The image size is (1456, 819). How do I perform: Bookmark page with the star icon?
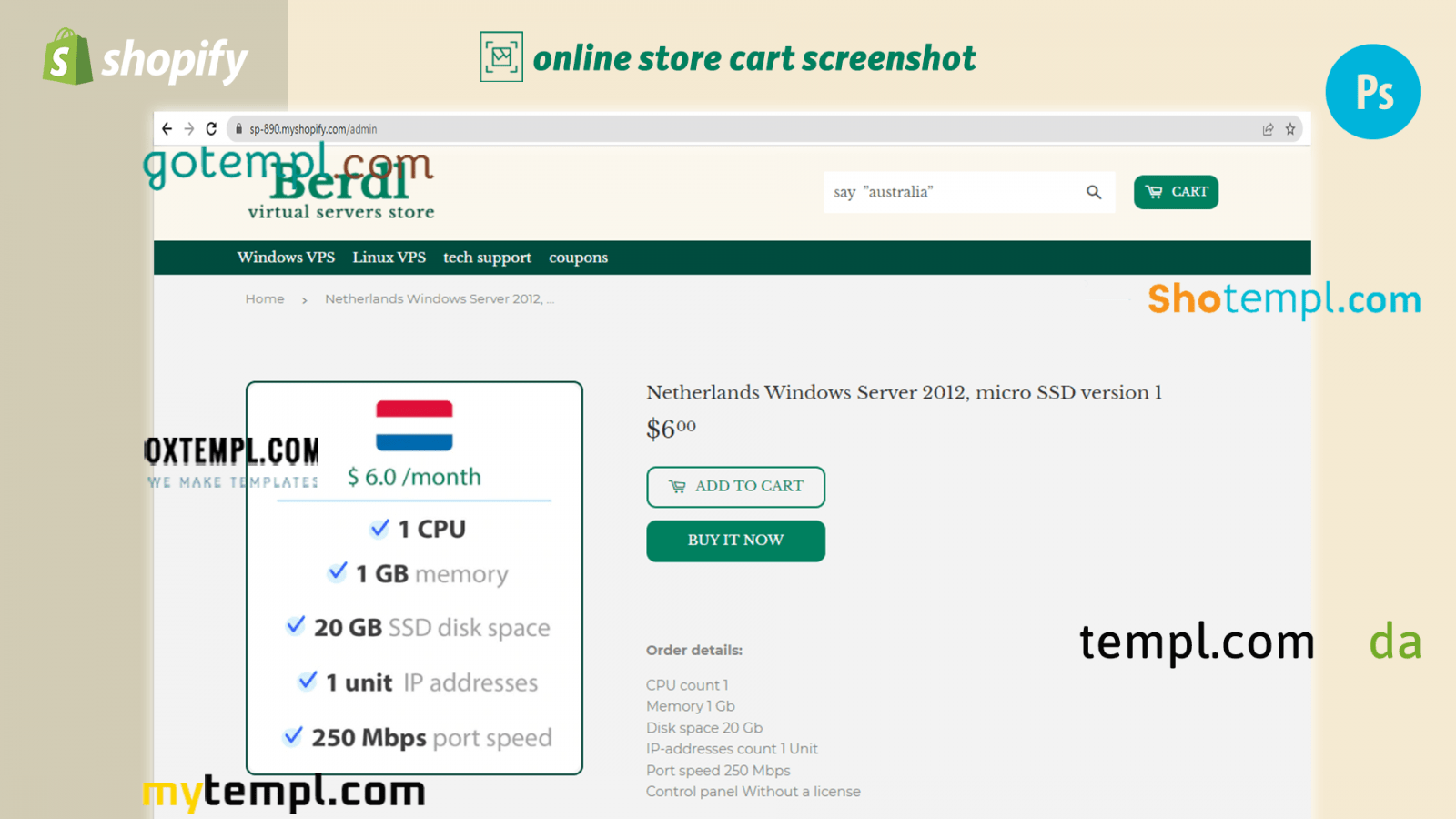click(x=1290, y=129)
